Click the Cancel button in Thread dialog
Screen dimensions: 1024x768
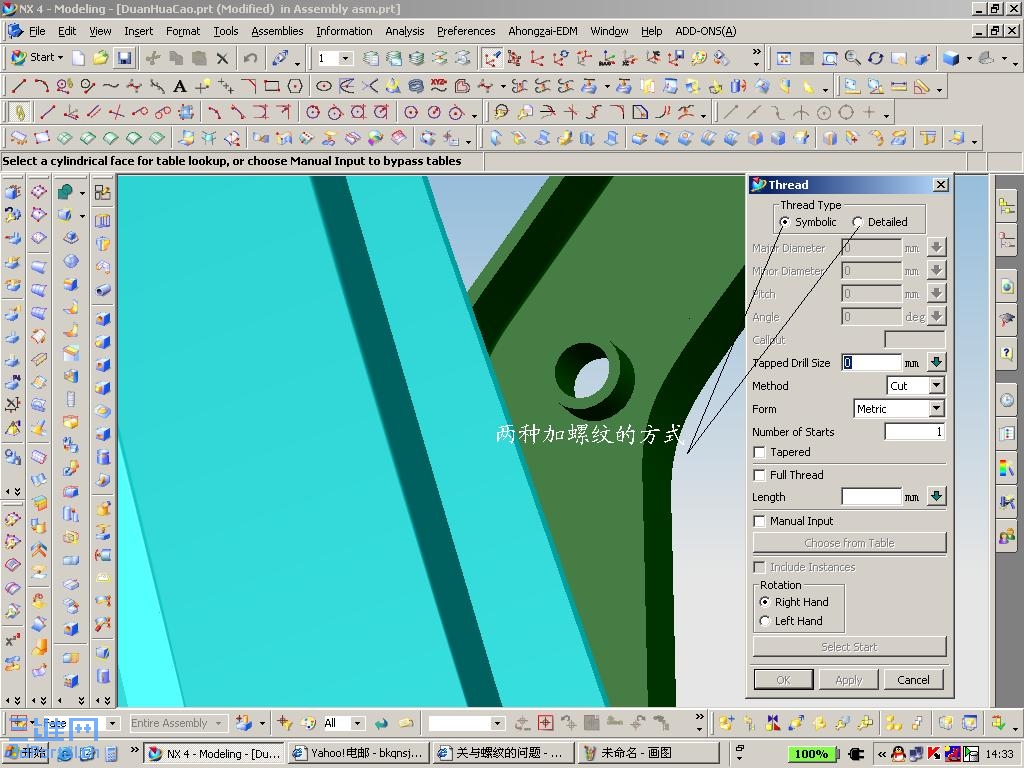pos(913,680)
